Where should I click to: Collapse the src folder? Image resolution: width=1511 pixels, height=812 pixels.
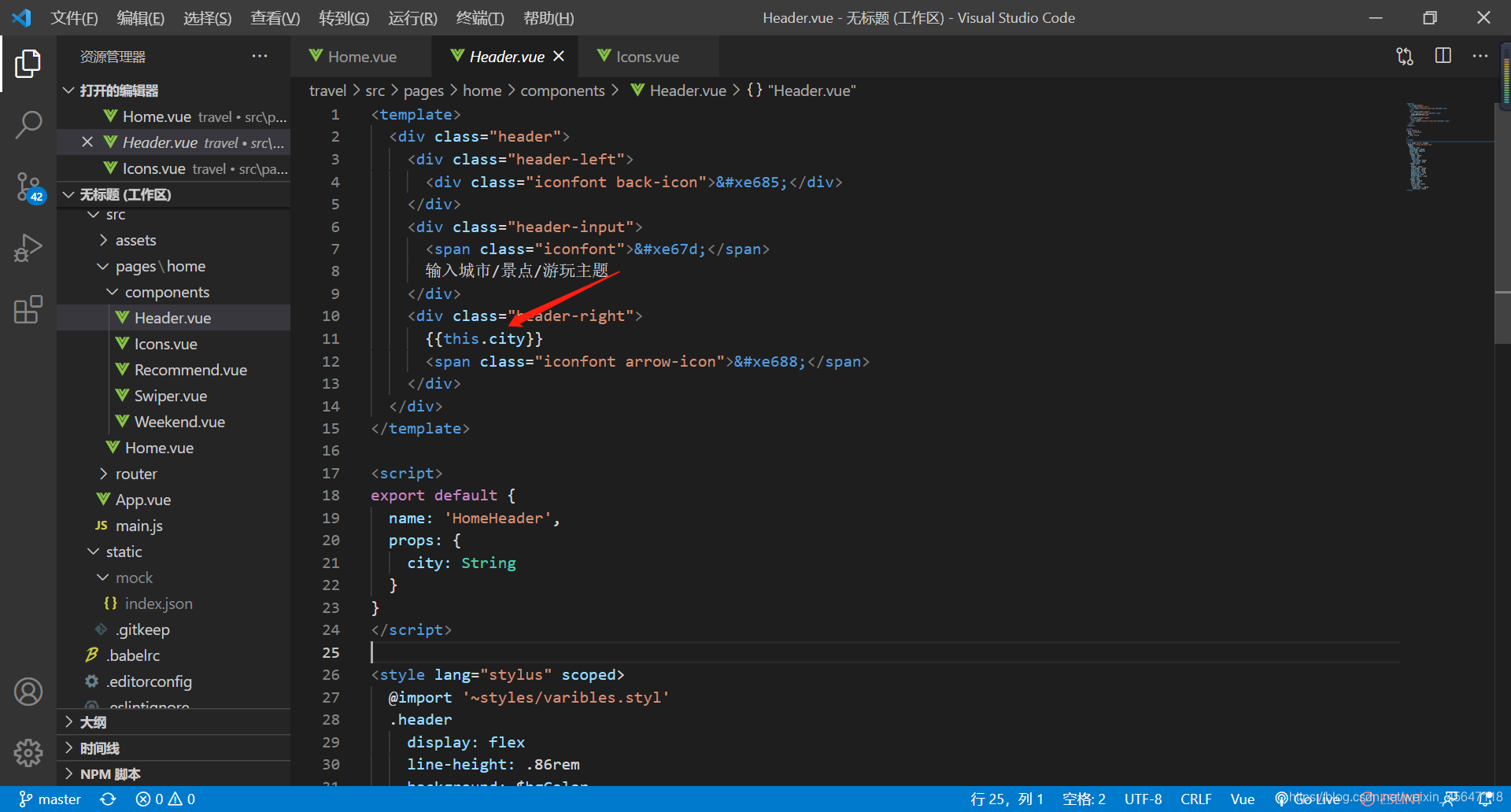pos(115,214)
